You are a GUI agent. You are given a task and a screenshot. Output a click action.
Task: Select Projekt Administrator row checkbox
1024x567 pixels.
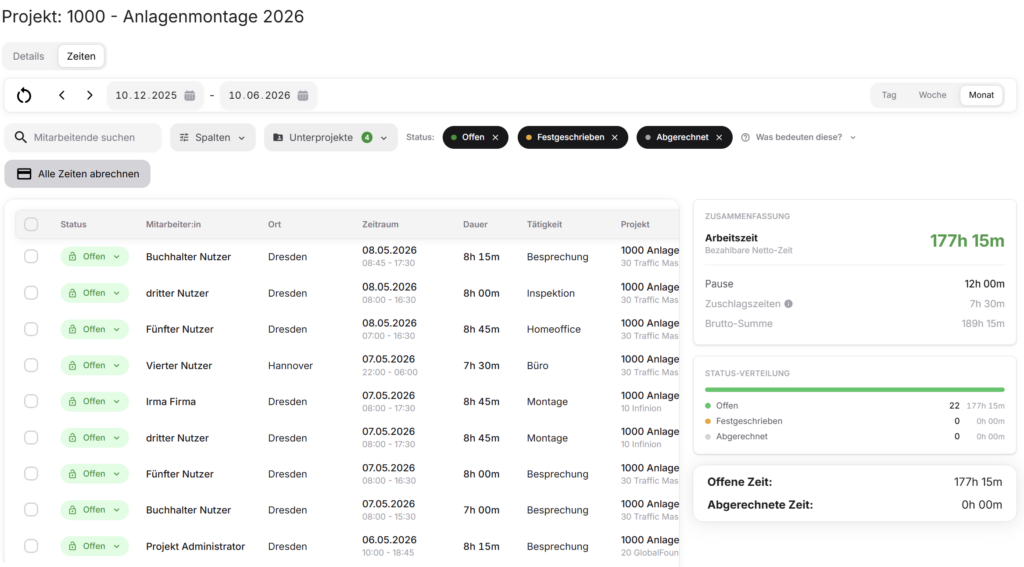(31, 546)
